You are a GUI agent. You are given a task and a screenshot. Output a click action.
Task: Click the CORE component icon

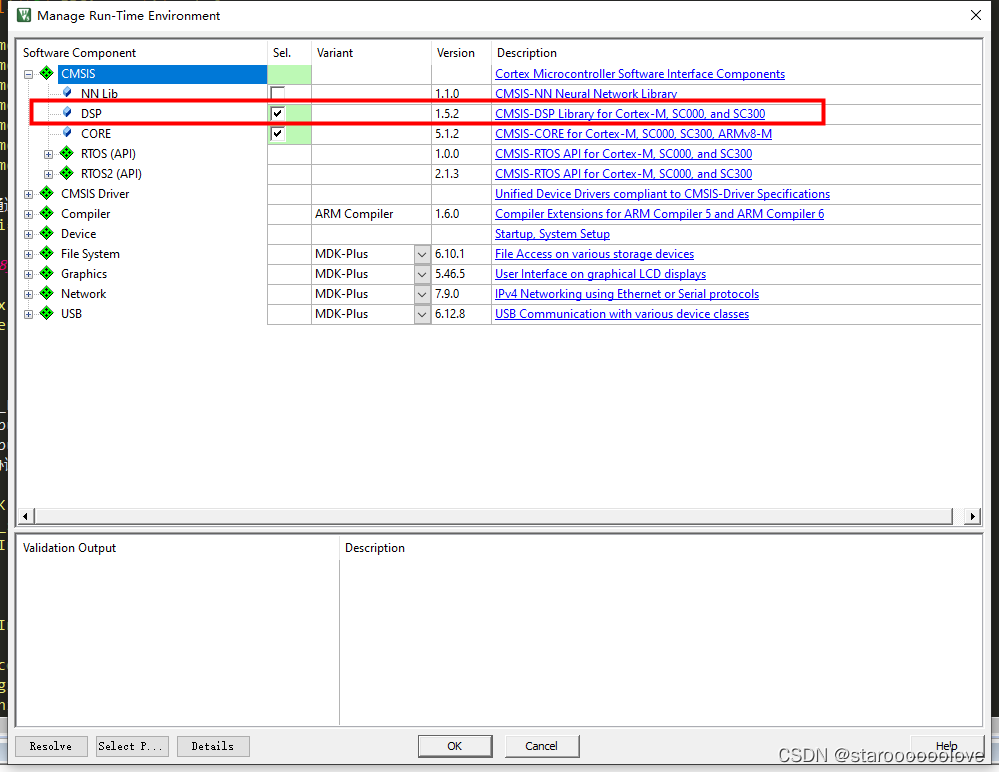tap(68, 133)
